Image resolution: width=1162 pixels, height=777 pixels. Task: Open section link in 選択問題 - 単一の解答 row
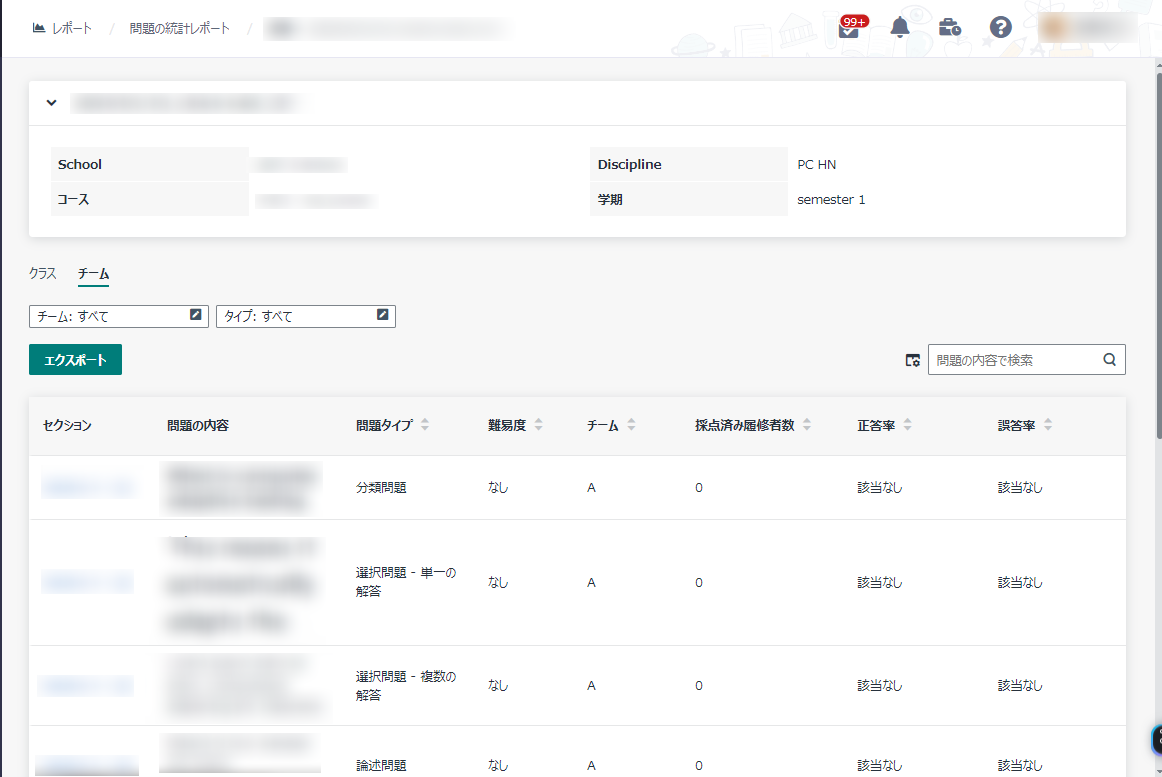click(x=87, y=582)
